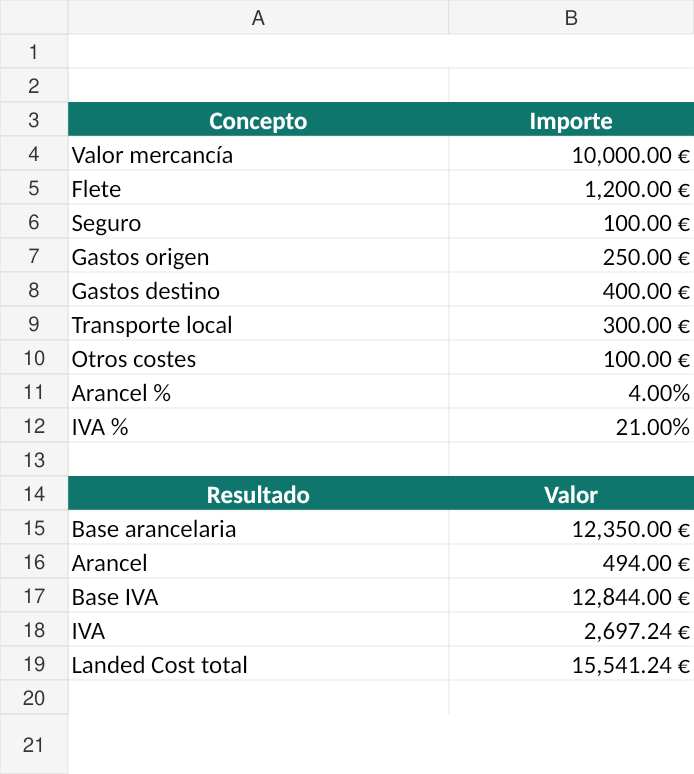This screenshot has height=774, width=694.
Task: Select the 'Base arancelaria' cell
Action: tap(258, 528)
